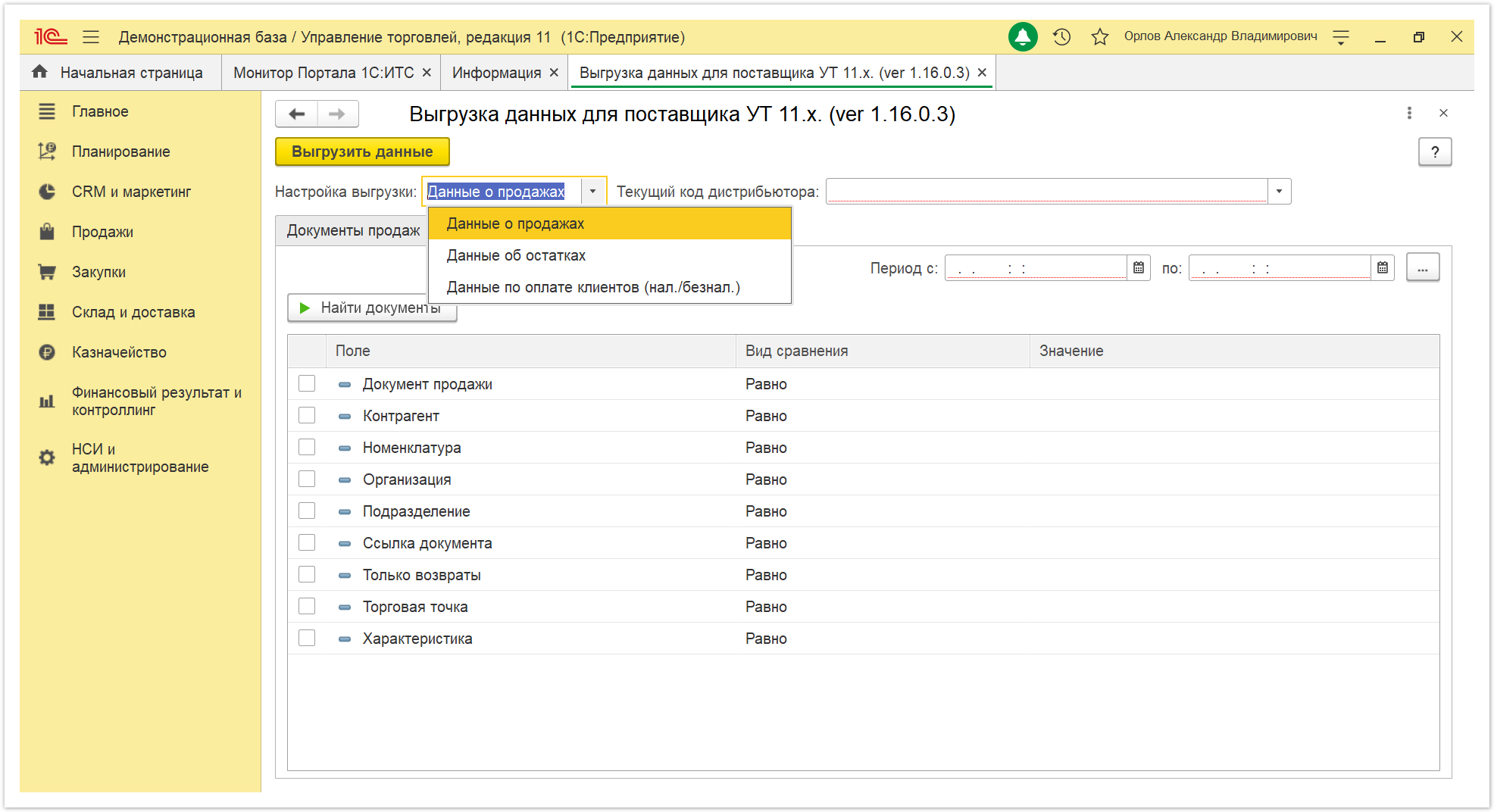
Task: Open the history clock icon
Action: click(1061, 36)
